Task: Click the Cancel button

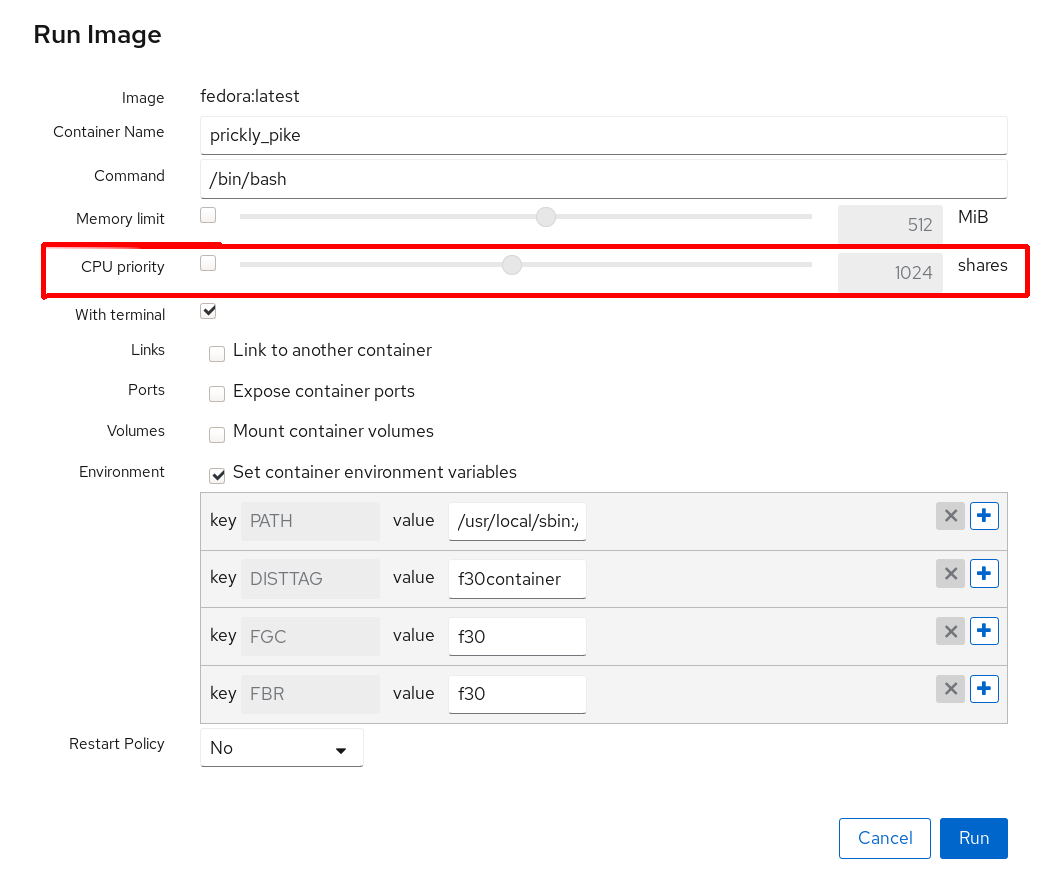Action: pyautogui.click(x=885, y=838)
